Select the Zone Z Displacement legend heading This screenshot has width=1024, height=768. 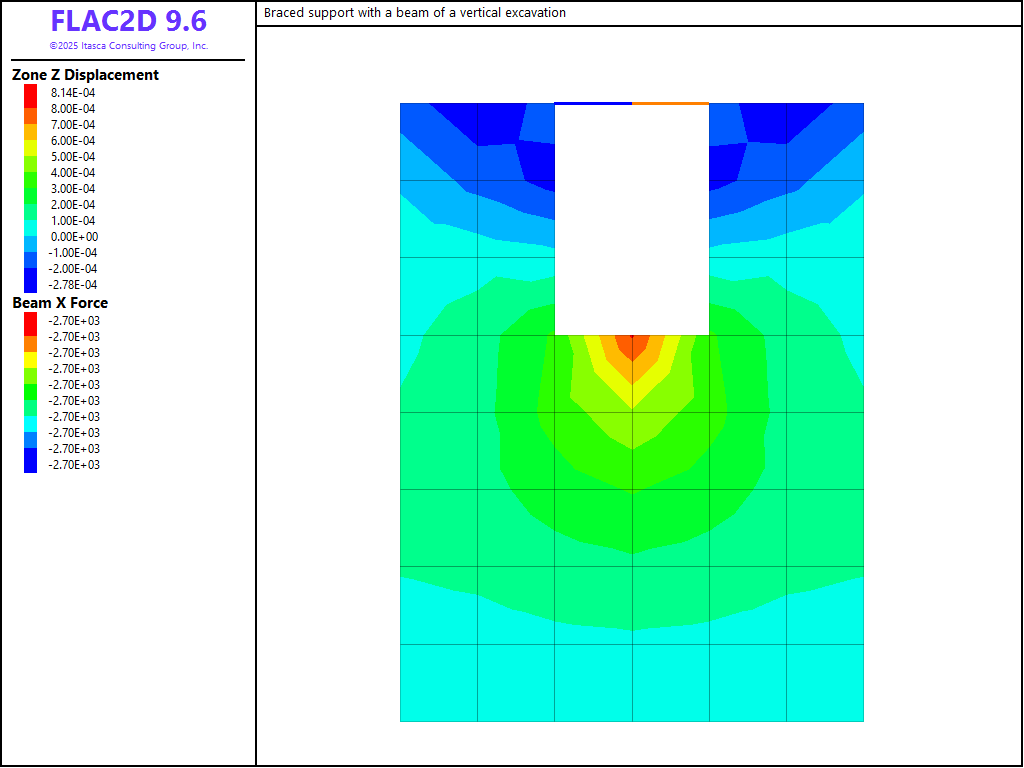click(85, 75)
